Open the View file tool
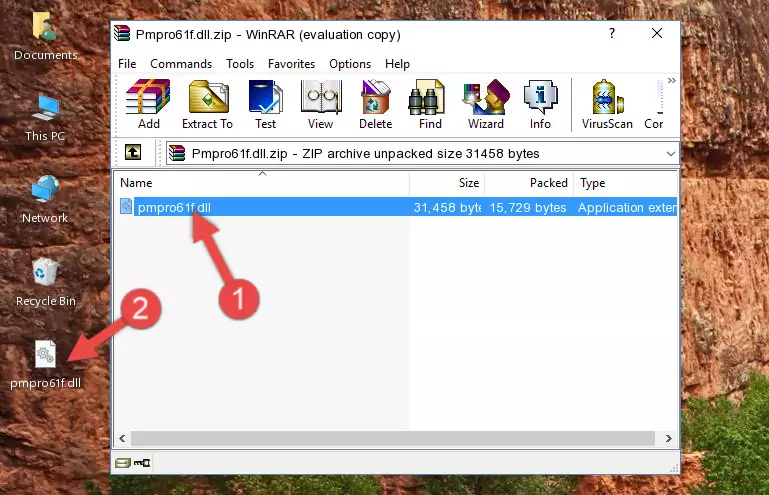The image size is (769, 495). click(x=321, y=104)
